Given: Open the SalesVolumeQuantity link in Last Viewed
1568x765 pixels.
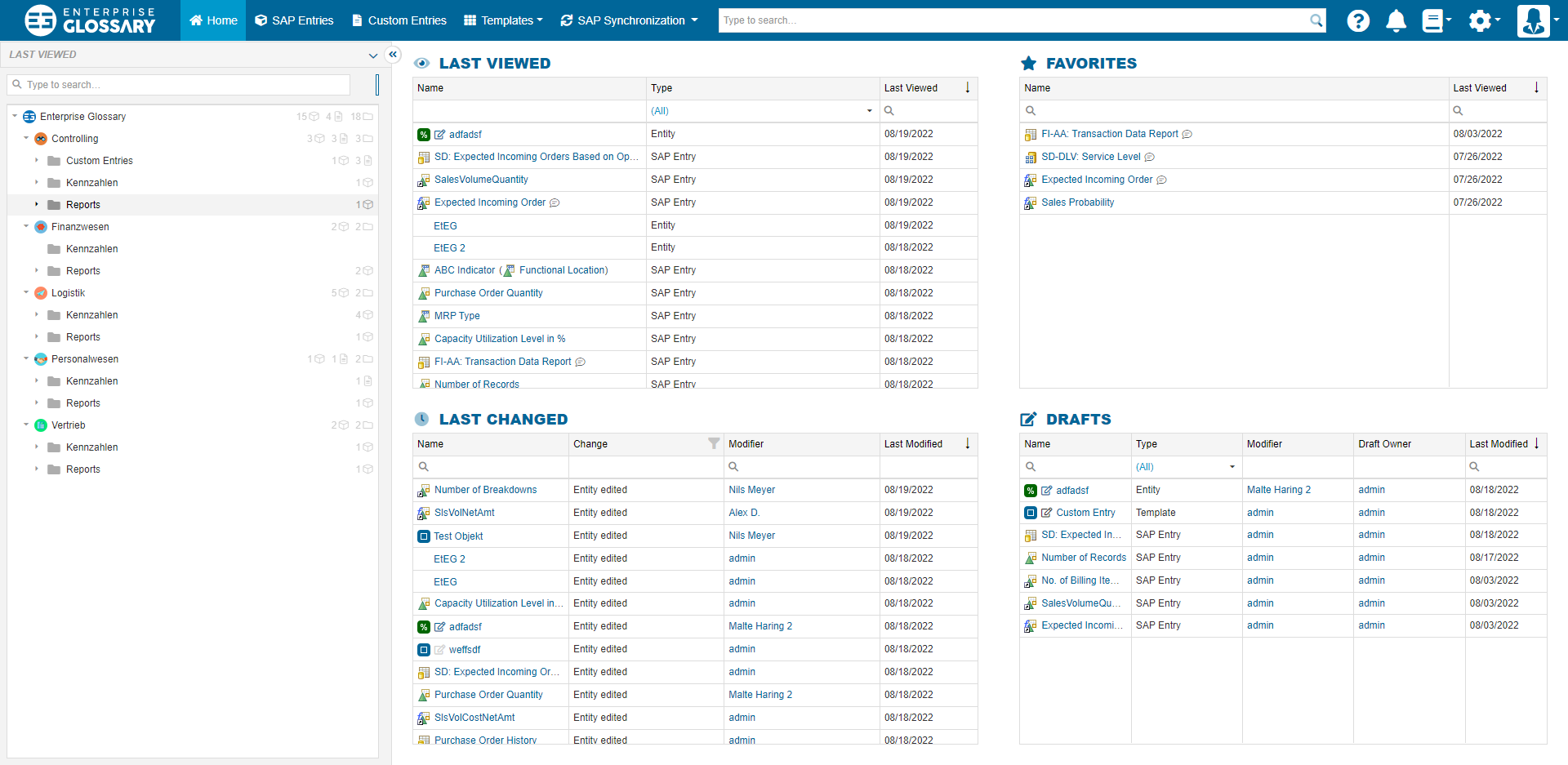Looking at the screenshot, I should coord(481,180).
